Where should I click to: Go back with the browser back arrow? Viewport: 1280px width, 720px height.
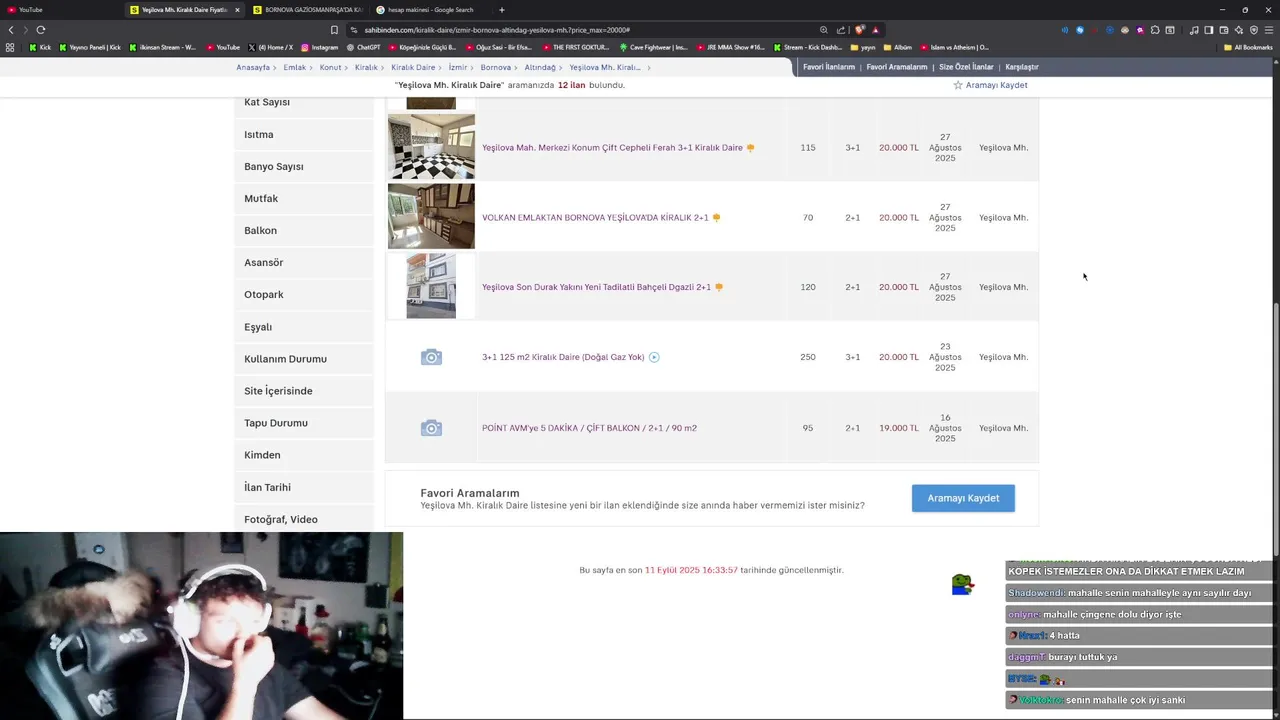(11, 30)
